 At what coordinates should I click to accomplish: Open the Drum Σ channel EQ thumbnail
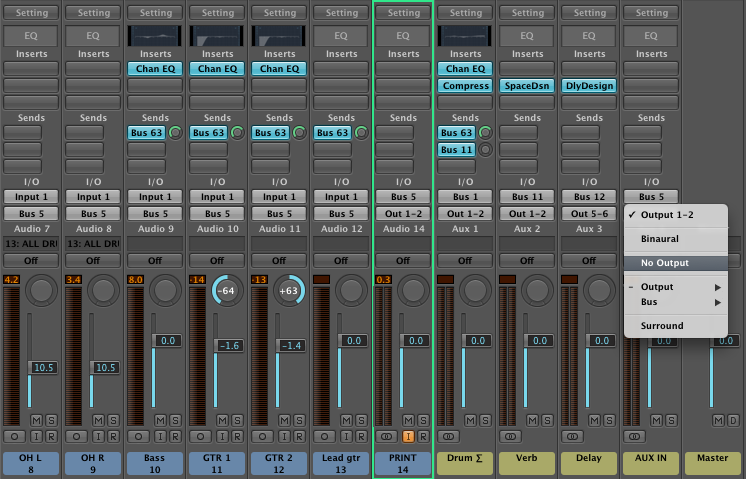[465, 36]
